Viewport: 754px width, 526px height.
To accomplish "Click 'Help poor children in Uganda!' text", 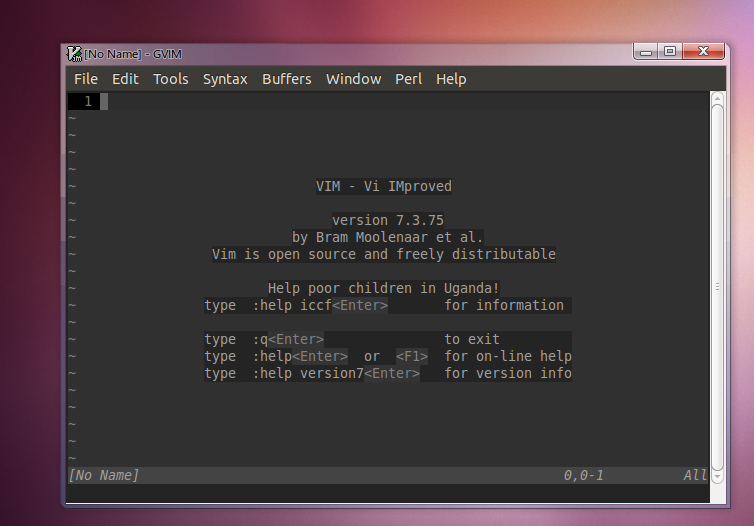I will tap(383, 288).
